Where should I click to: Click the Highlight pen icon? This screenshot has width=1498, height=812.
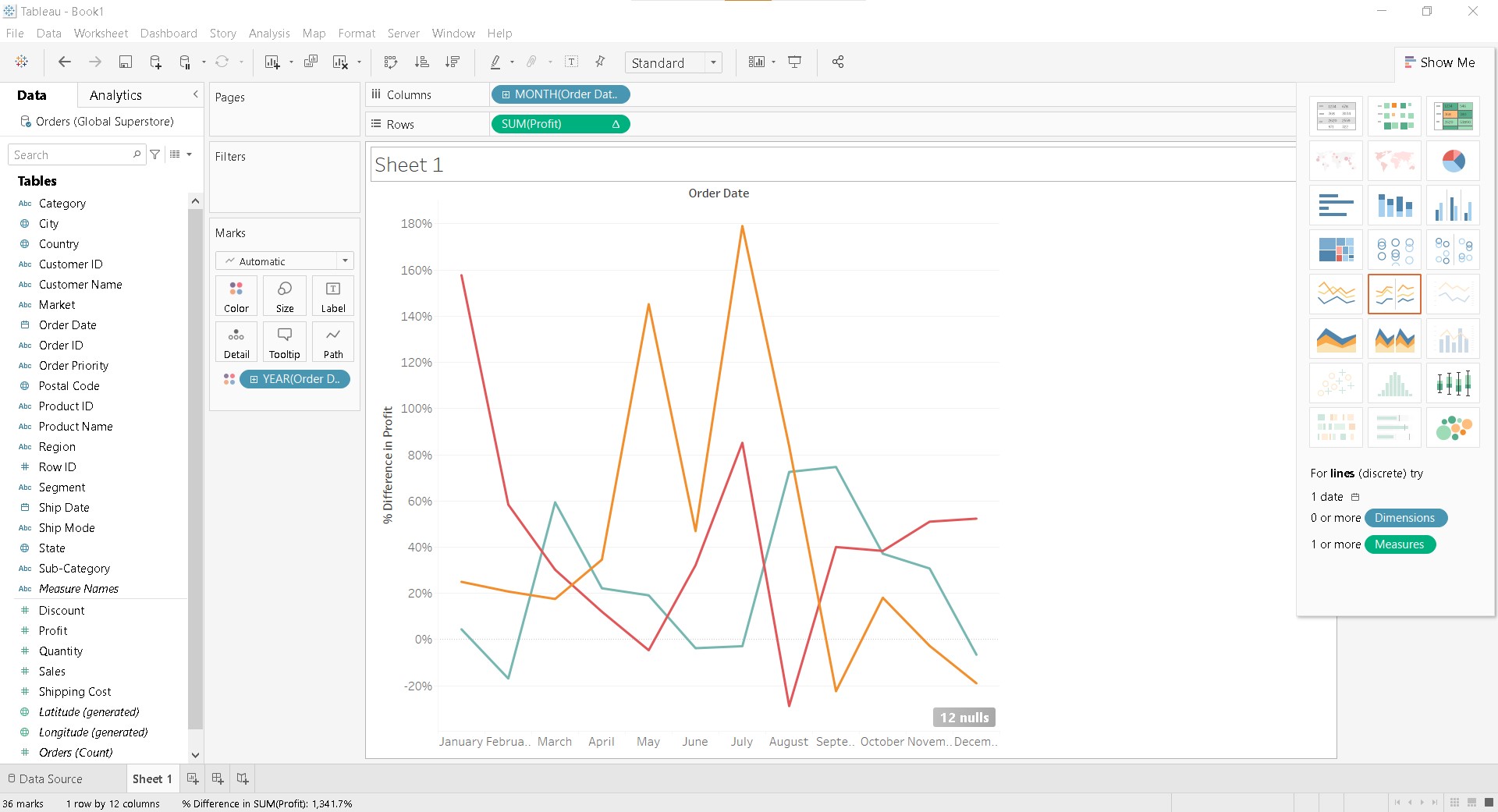pos(495,62)
